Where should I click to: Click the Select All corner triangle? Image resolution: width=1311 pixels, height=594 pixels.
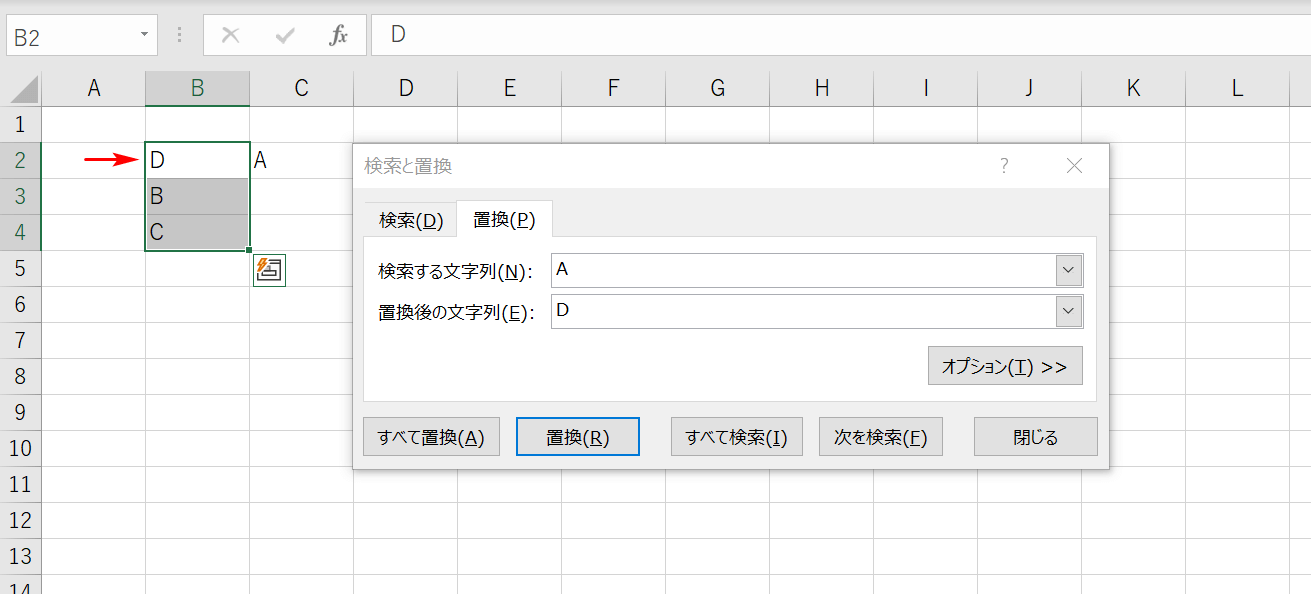(x=24, y=89)
